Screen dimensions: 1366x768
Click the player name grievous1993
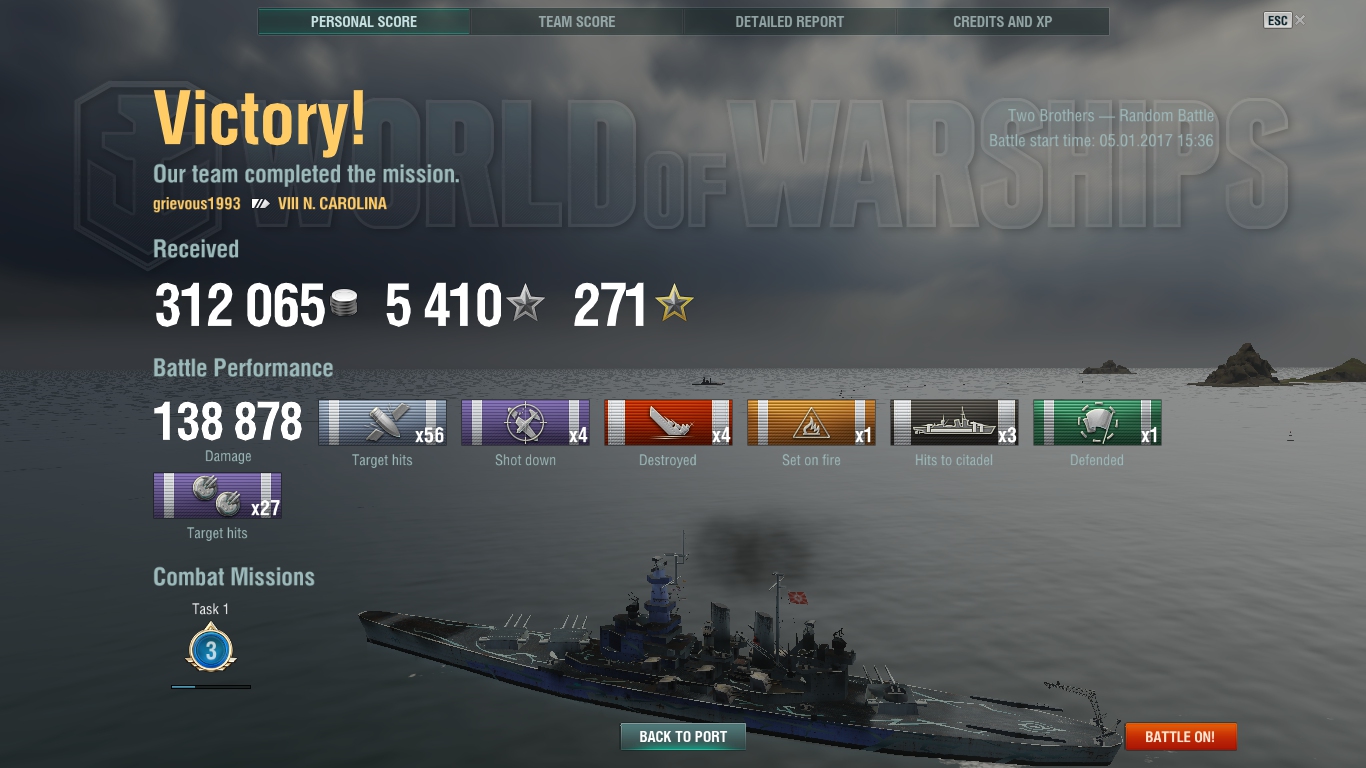(x=197, y=203)
